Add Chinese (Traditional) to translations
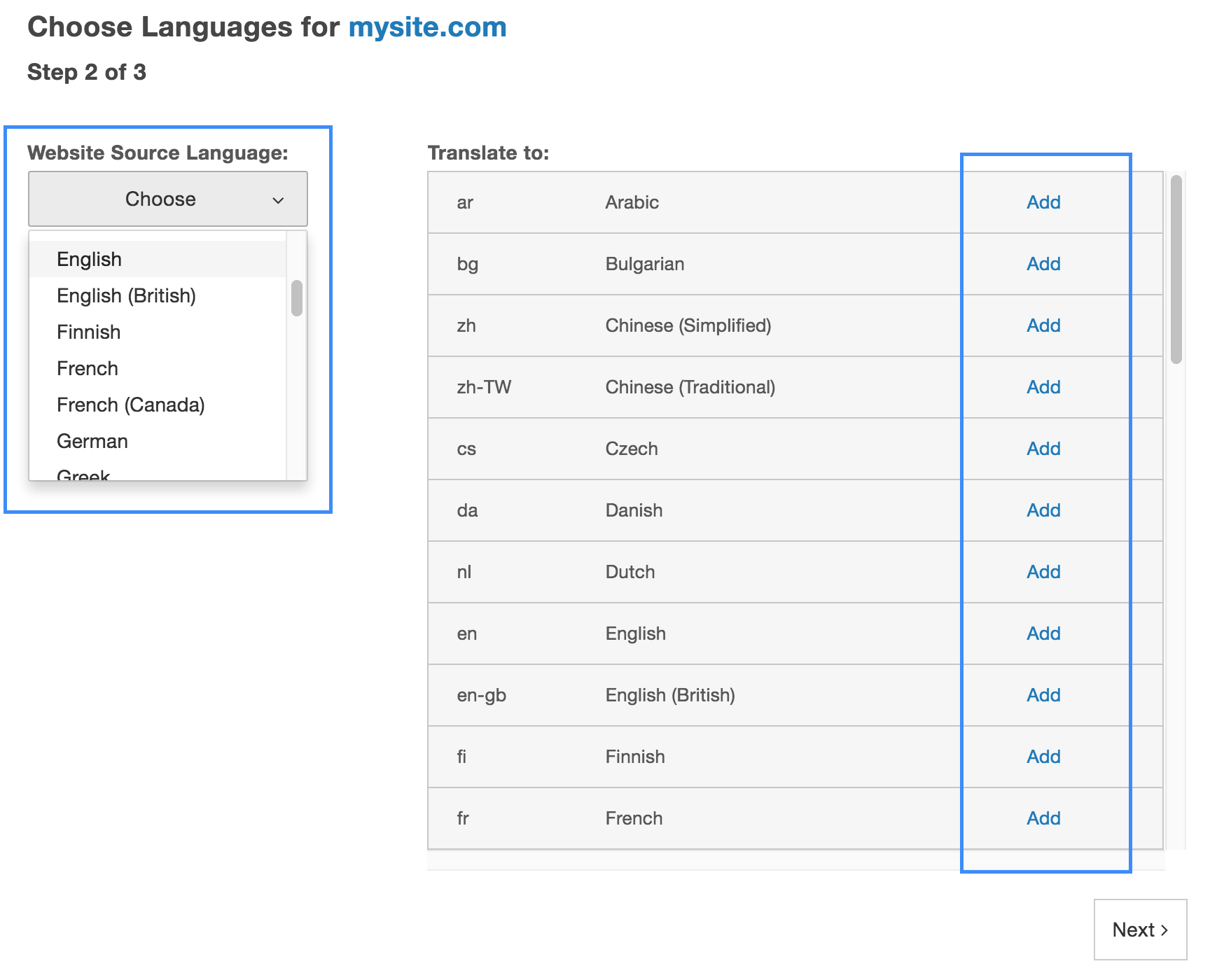 coord(1043,387)
